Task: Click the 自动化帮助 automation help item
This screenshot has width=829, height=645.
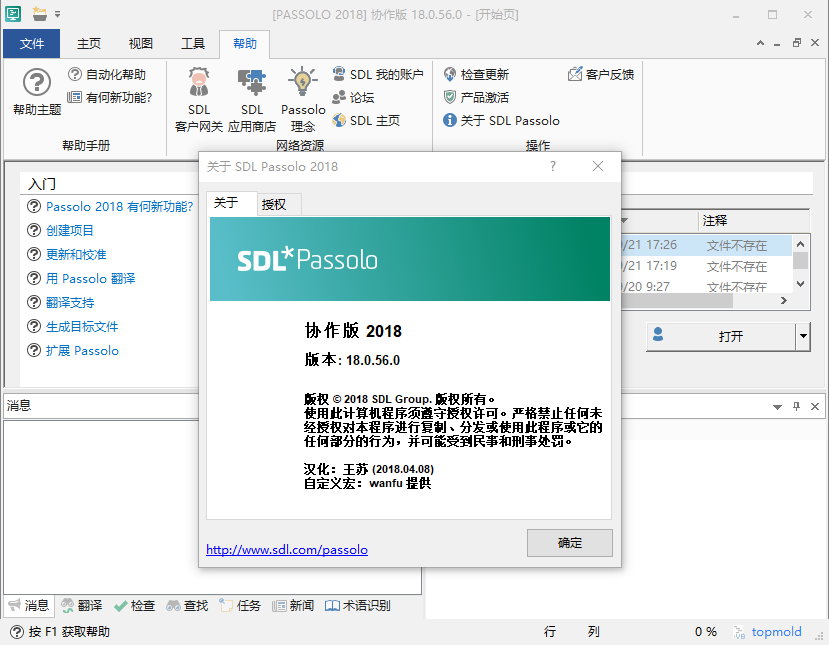Action: click(107, 74)
